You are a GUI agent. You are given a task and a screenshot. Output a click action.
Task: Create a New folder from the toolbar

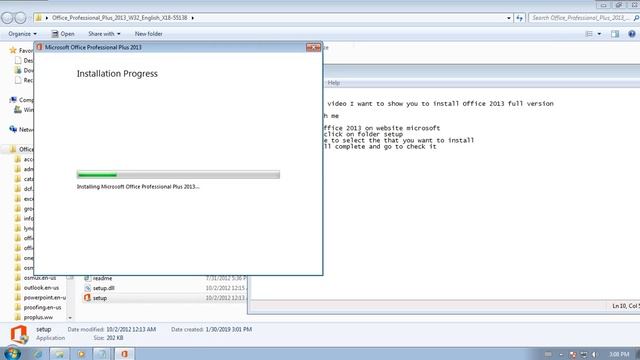(x=149, y=34)
